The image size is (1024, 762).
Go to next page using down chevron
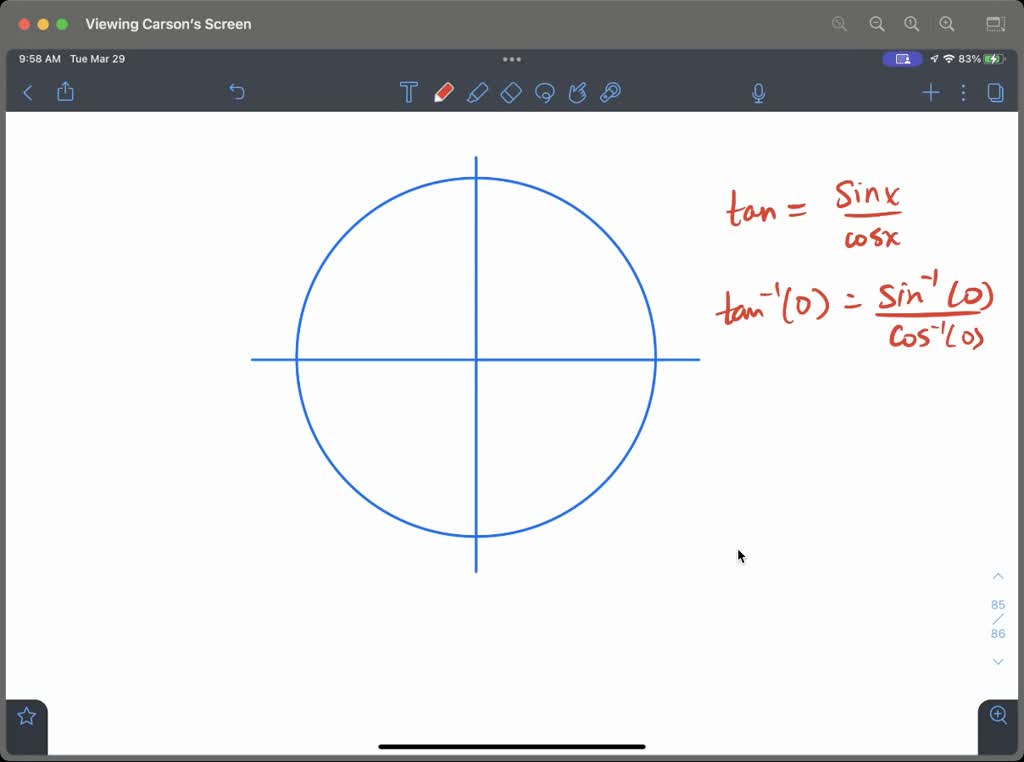click(997, 661)
